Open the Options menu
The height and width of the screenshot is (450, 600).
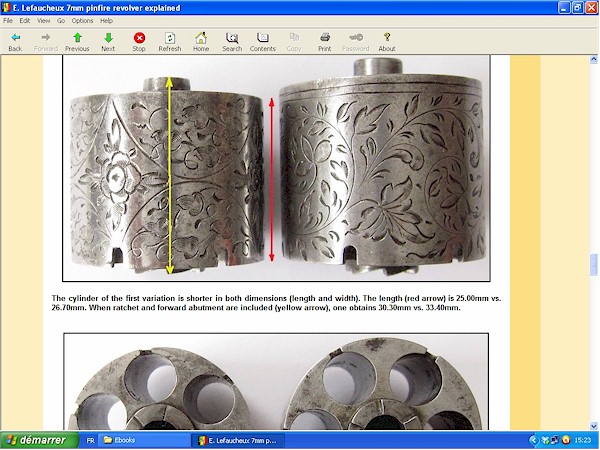tap(82, 21)
